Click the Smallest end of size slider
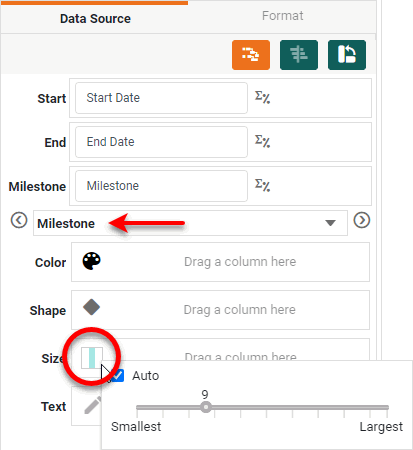This screenshot has height=450, width=413. (136, 427)
